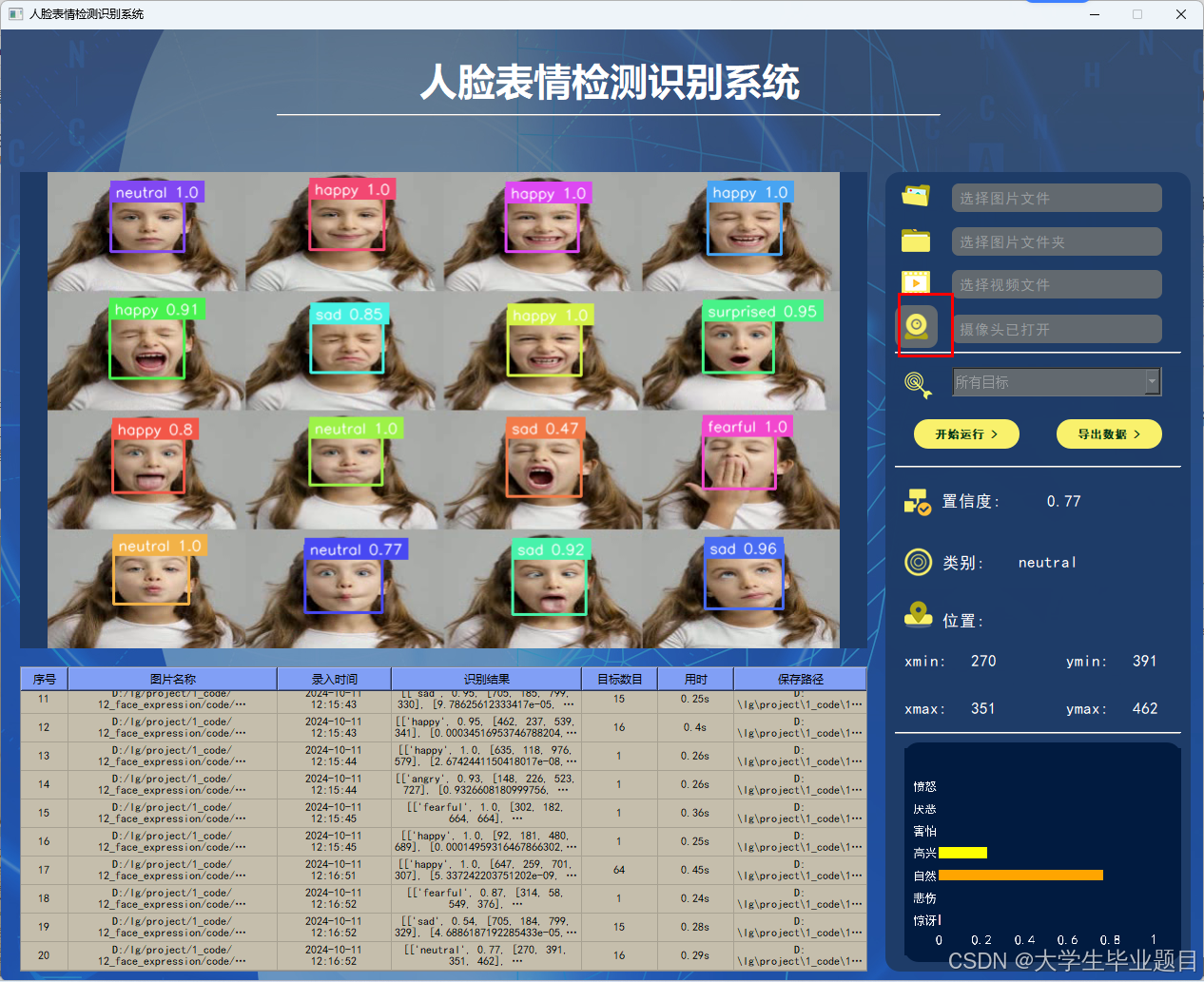Click the 保存路径 column header
This screenshot has width=1204, height=982.
coord(800,679)
